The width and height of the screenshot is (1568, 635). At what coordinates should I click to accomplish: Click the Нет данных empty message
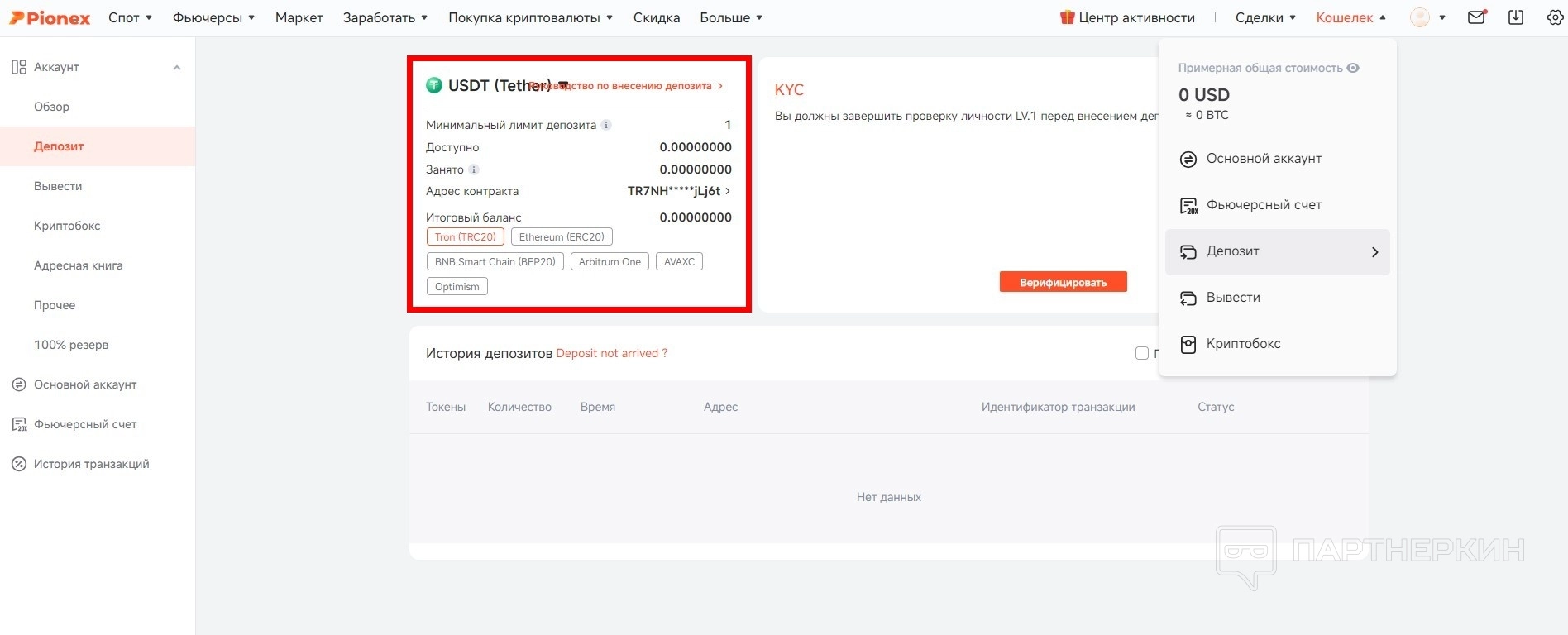[x=889, y=497]
